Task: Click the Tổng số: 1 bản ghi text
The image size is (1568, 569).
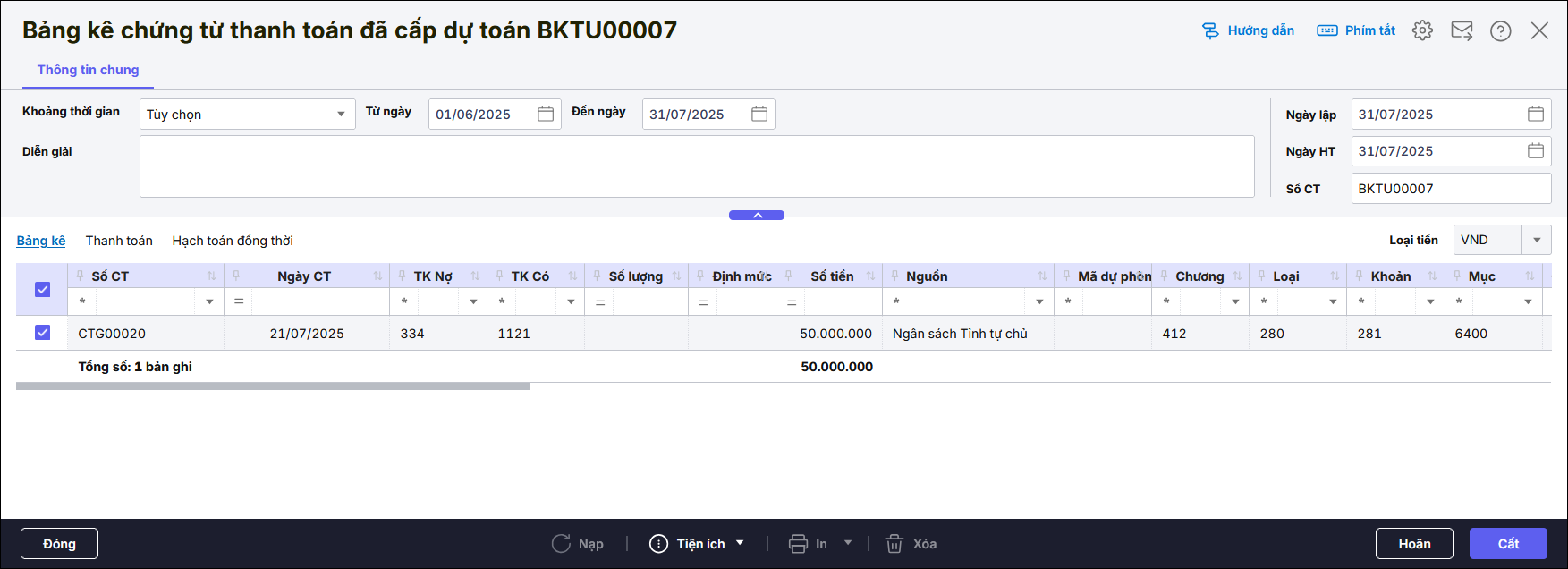Action: tap(135, 366)
